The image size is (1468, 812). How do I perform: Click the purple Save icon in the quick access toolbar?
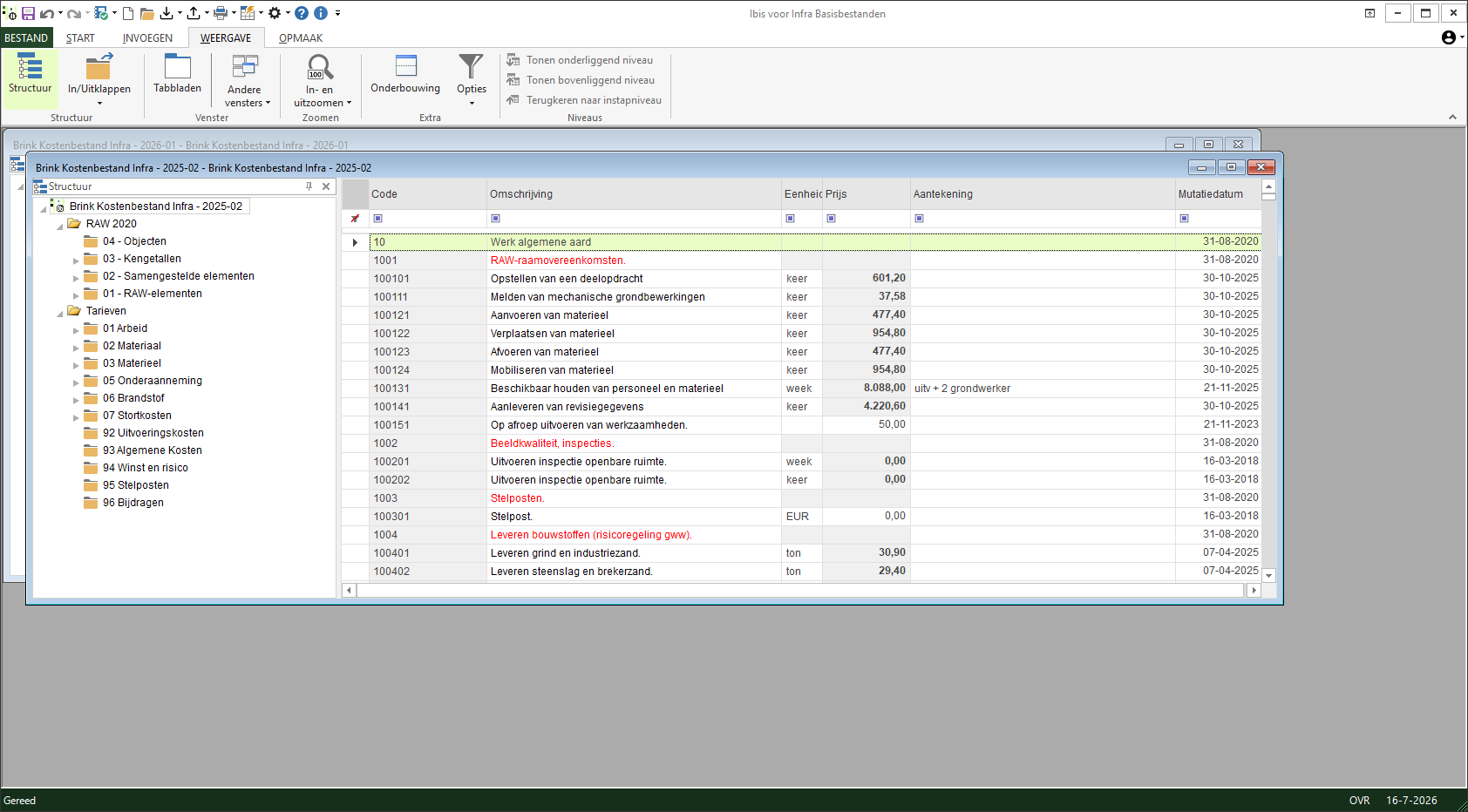click(28, 13)
